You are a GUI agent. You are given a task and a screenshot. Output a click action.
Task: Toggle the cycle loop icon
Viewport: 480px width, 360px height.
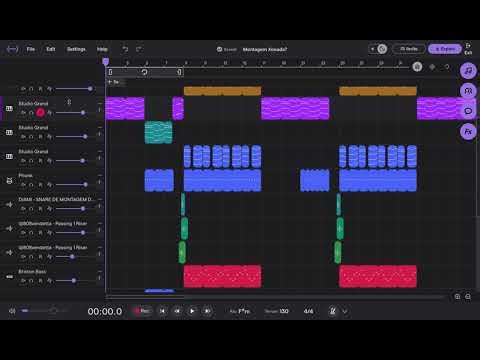tap(144, 72)
